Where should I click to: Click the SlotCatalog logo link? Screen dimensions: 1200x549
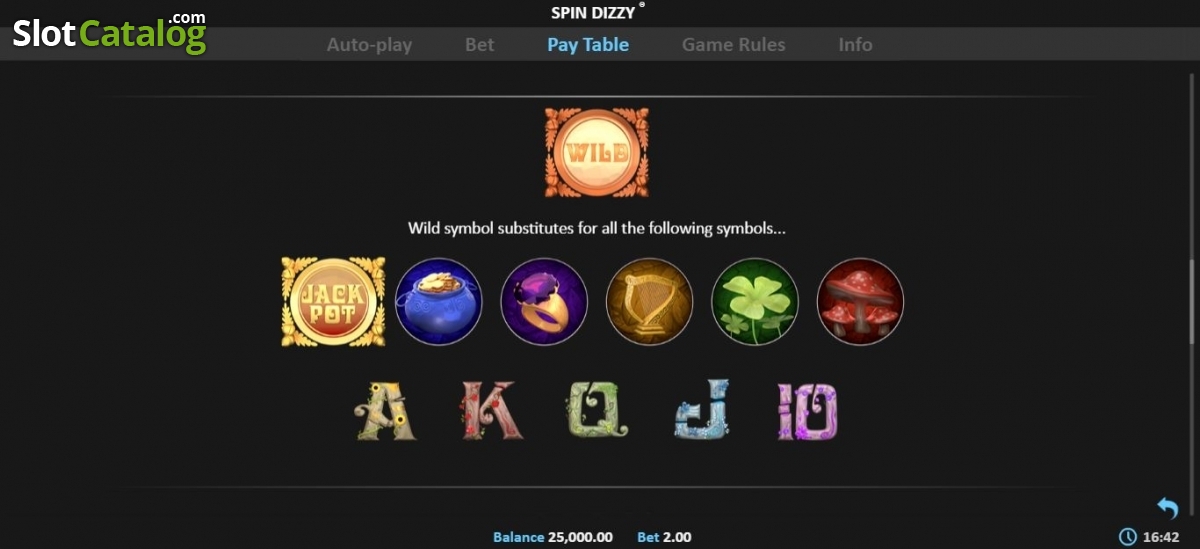coord(109,33)
